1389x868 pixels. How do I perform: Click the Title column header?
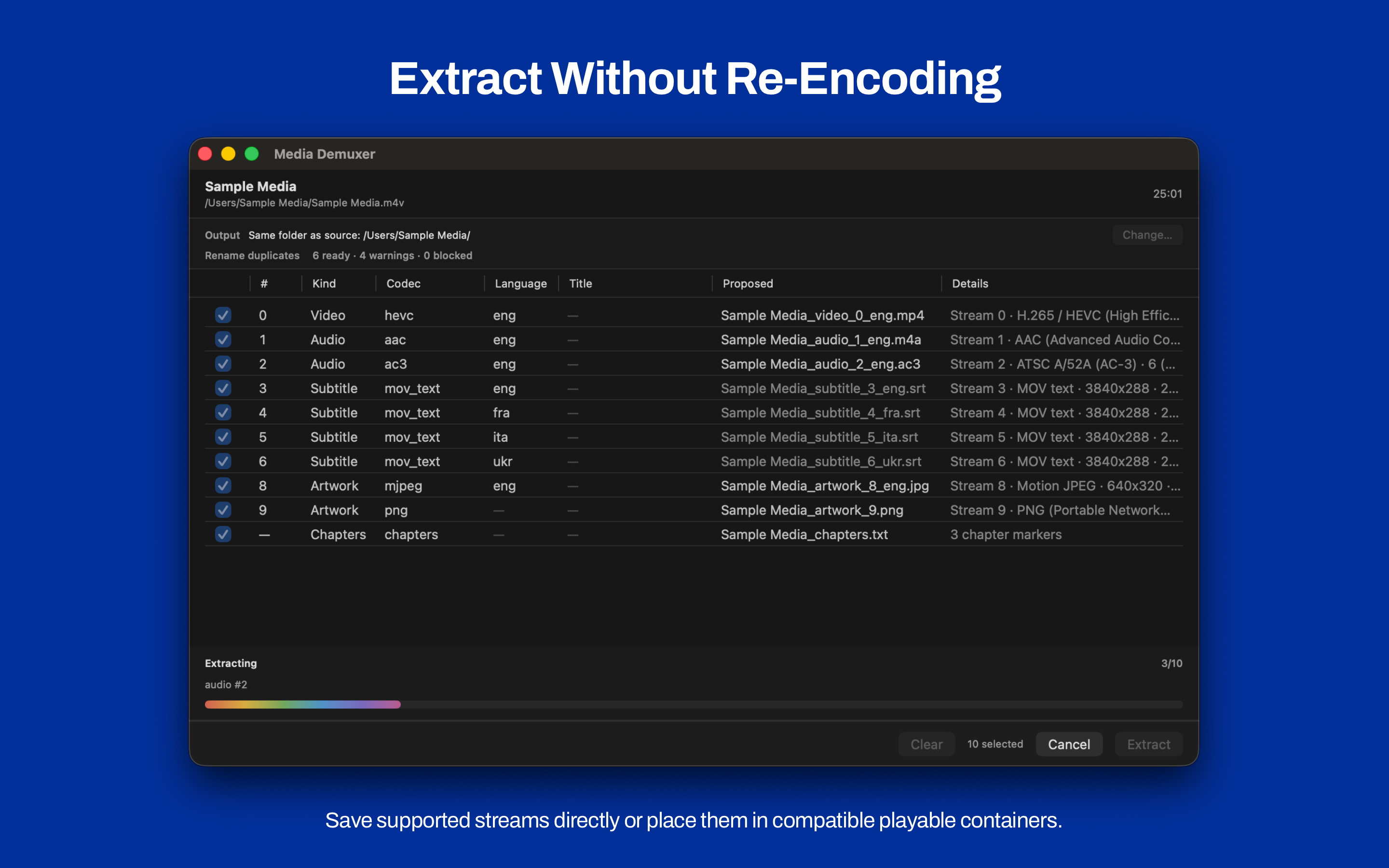[580, 284]
